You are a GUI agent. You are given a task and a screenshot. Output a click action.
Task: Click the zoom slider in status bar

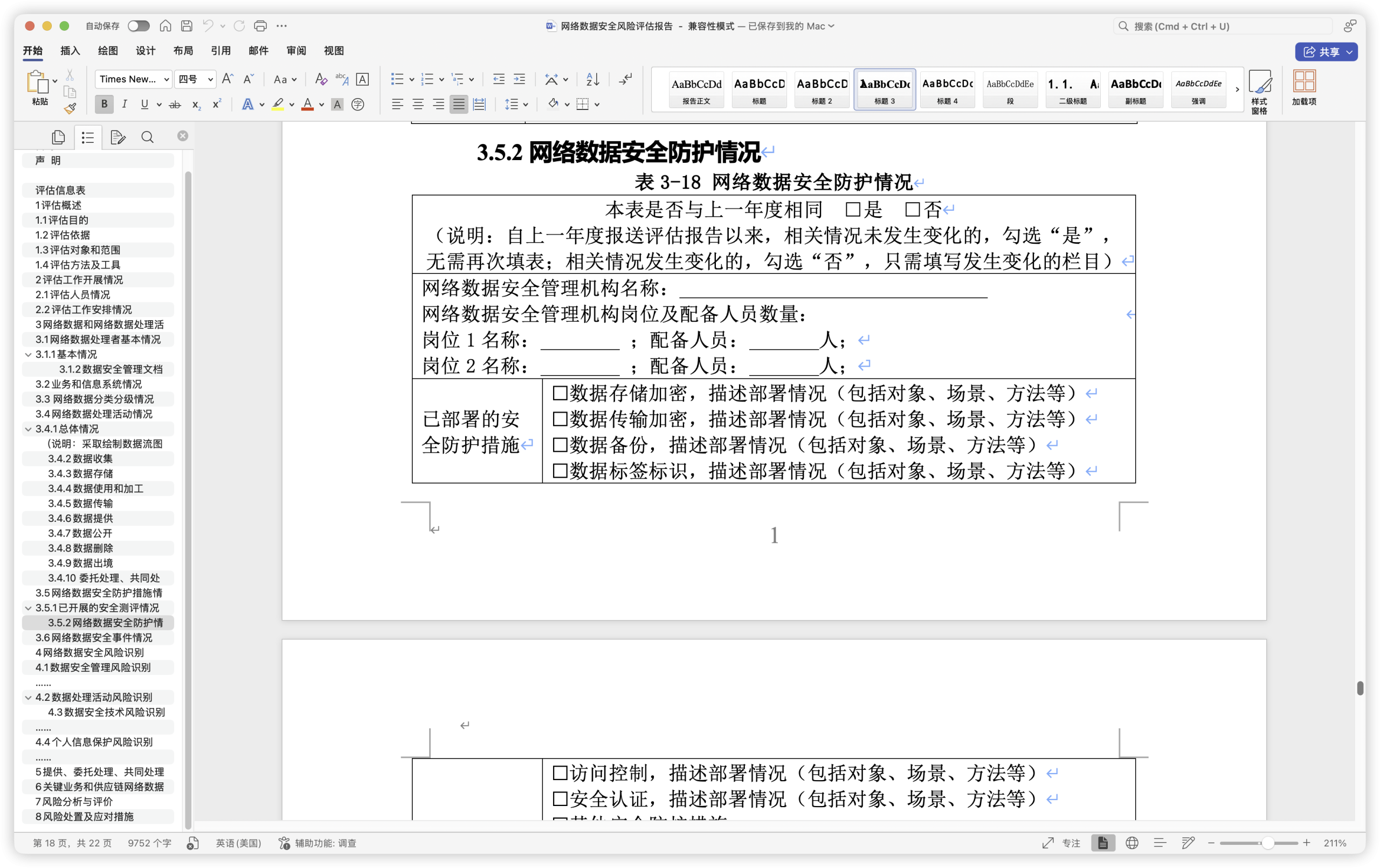(x=1267, y=843)
